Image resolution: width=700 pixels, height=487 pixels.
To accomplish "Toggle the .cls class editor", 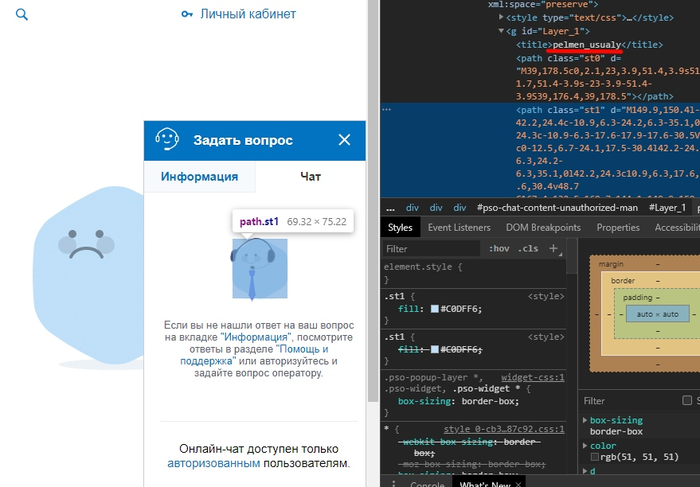I will [527, 249].
